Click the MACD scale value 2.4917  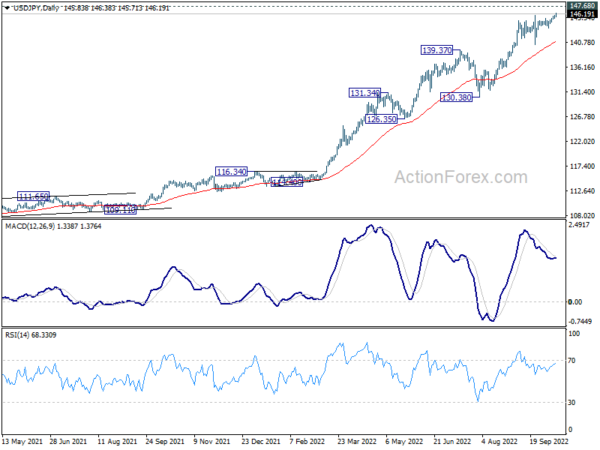(579, 225)
